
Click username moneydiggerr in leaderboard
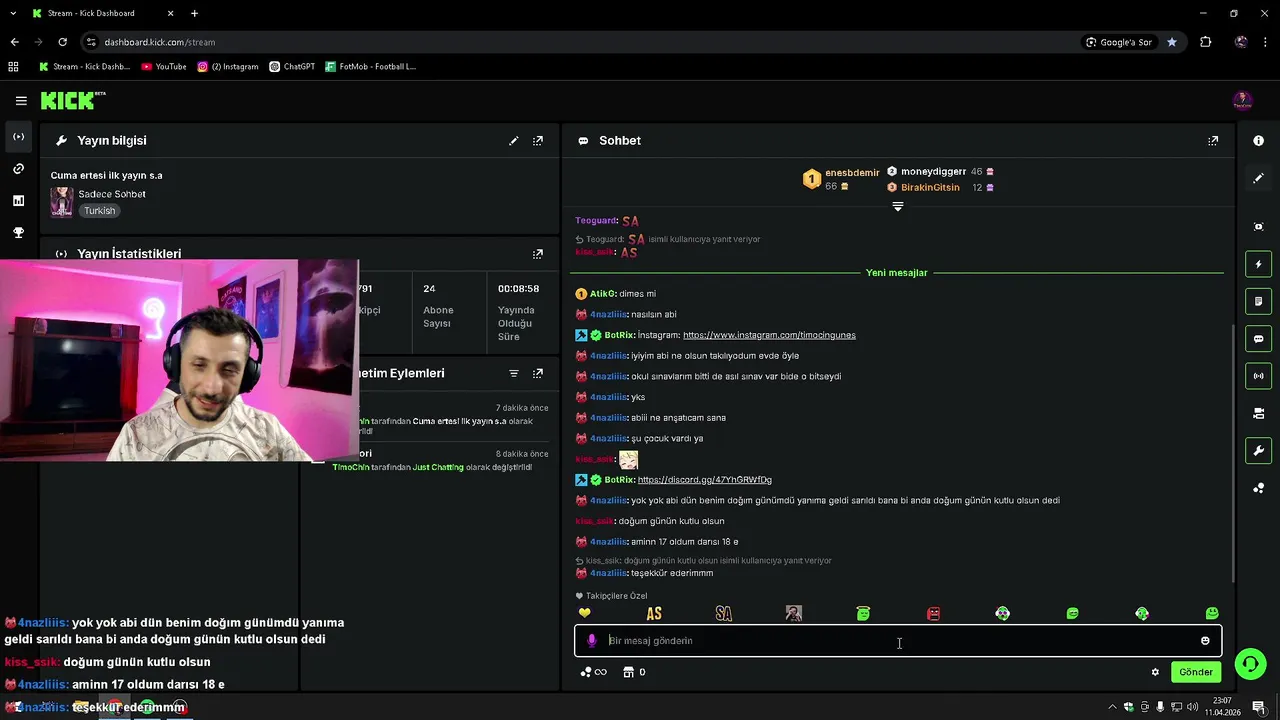click(934, 172)
